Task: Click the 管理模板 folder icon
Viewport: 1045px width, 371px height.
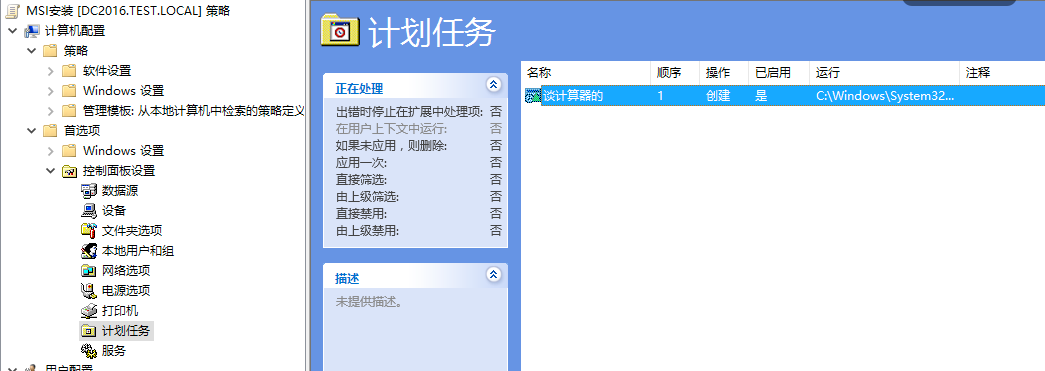Action: (69, 111)
